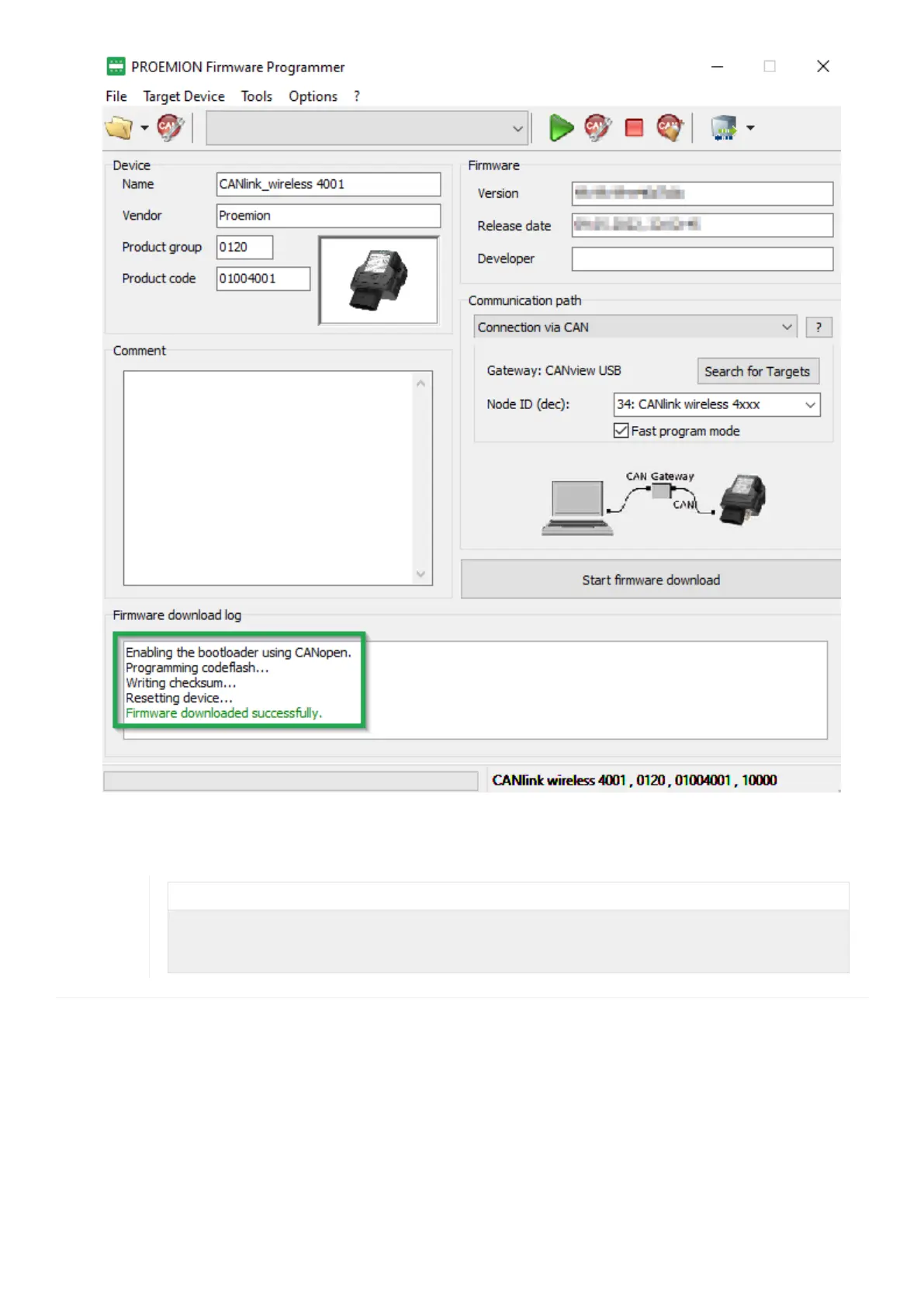Image resolution: width=924 pixels, height=1307 pixels.
Task: Click 'Gateway: CANview USB' label
Action: 554,371
